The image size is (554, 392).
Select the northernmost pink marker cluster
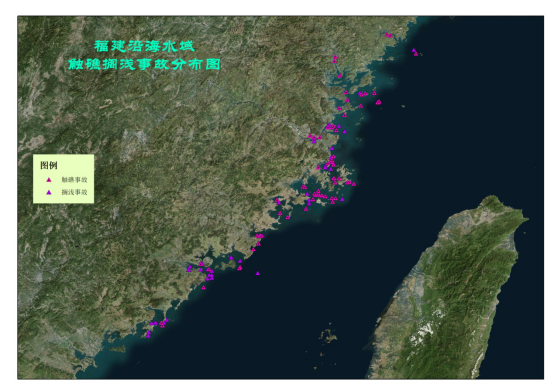tap(388, 35)
